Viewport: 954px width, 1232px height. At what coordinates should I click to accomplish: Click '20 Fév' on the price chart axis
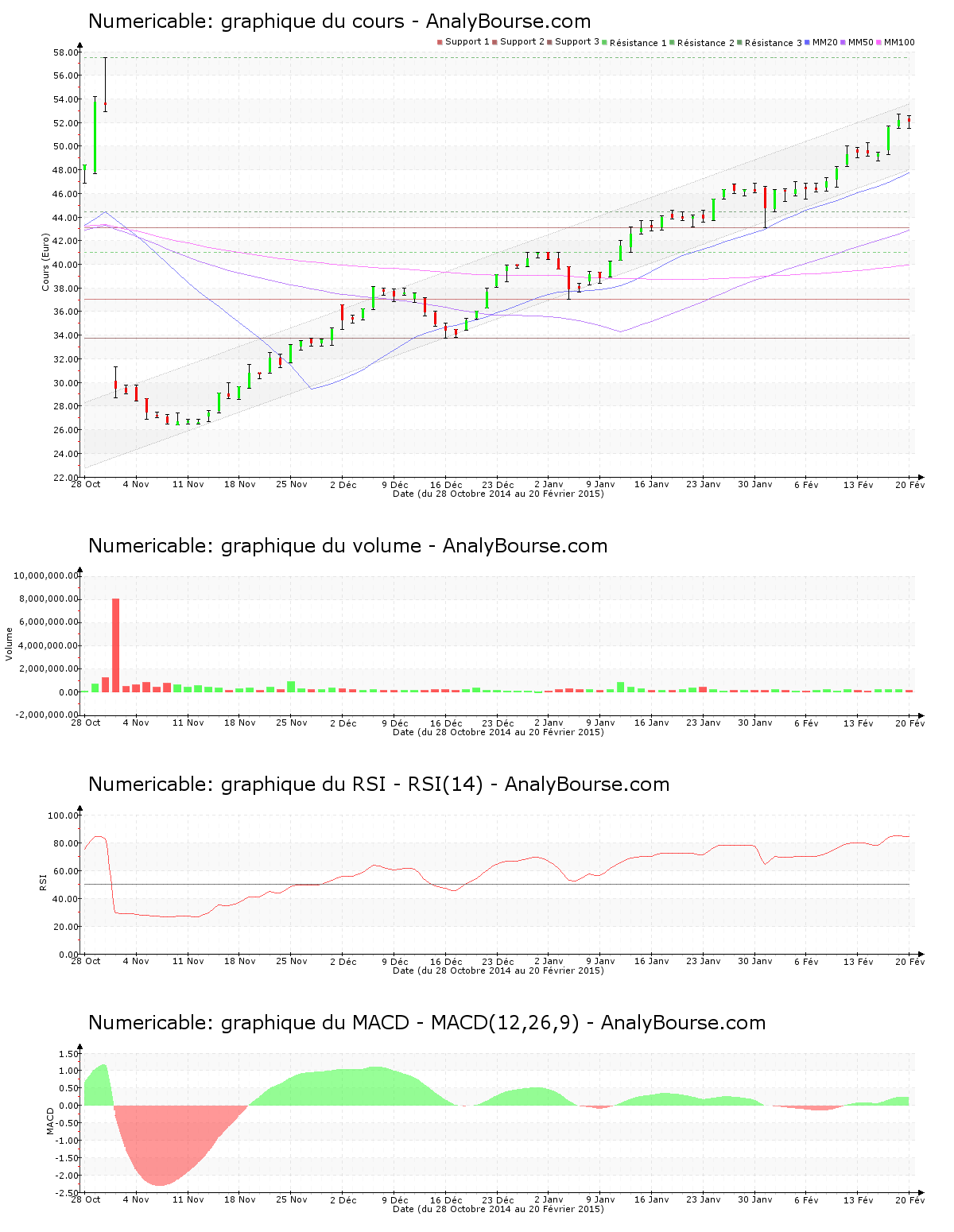pyautogui.click(x=910, y=484)
